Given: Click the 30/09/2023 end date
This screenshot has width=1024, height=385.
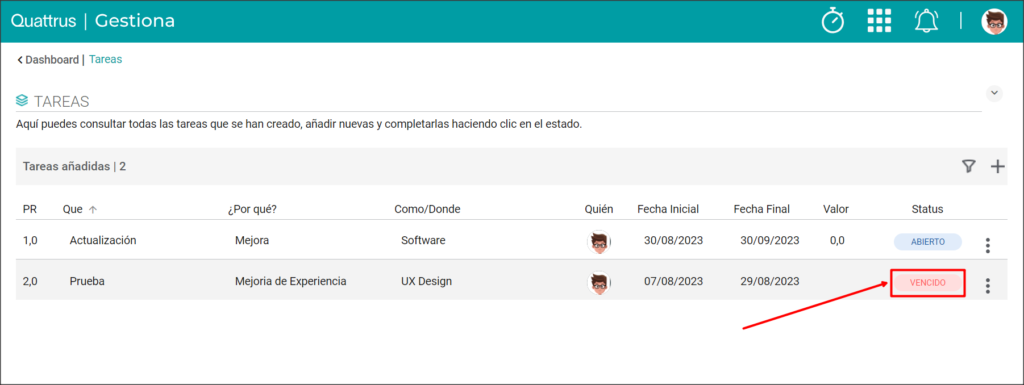Looking at the screenshot, I should pyautogui.click(x=770, y=240).
